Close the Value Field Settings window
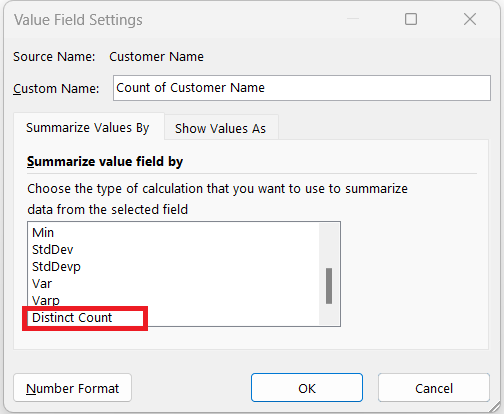Viewport: 504px width, 414px height. 470,19
